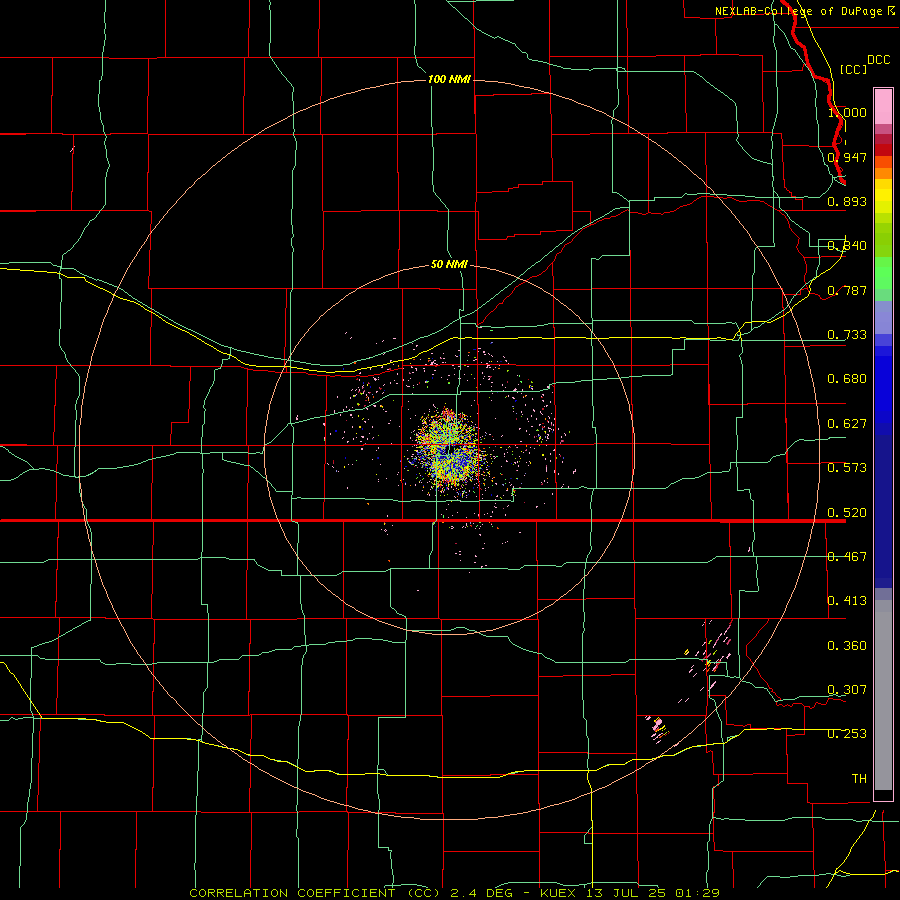Click the pink top segment of color bar
Viewport: 900px width, 900px height.
[883, 107]
